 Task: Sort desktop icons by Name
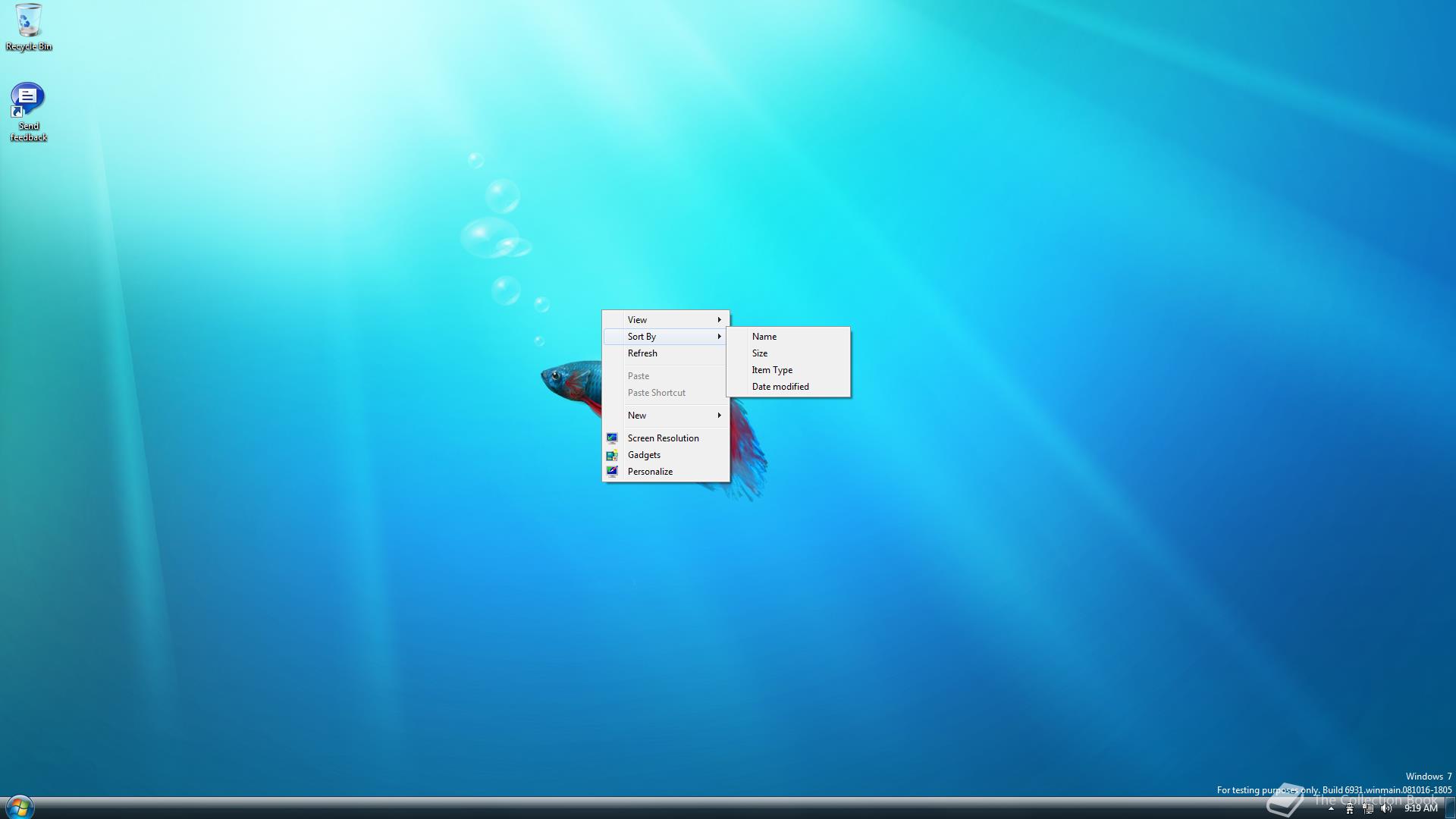point(764,337)
